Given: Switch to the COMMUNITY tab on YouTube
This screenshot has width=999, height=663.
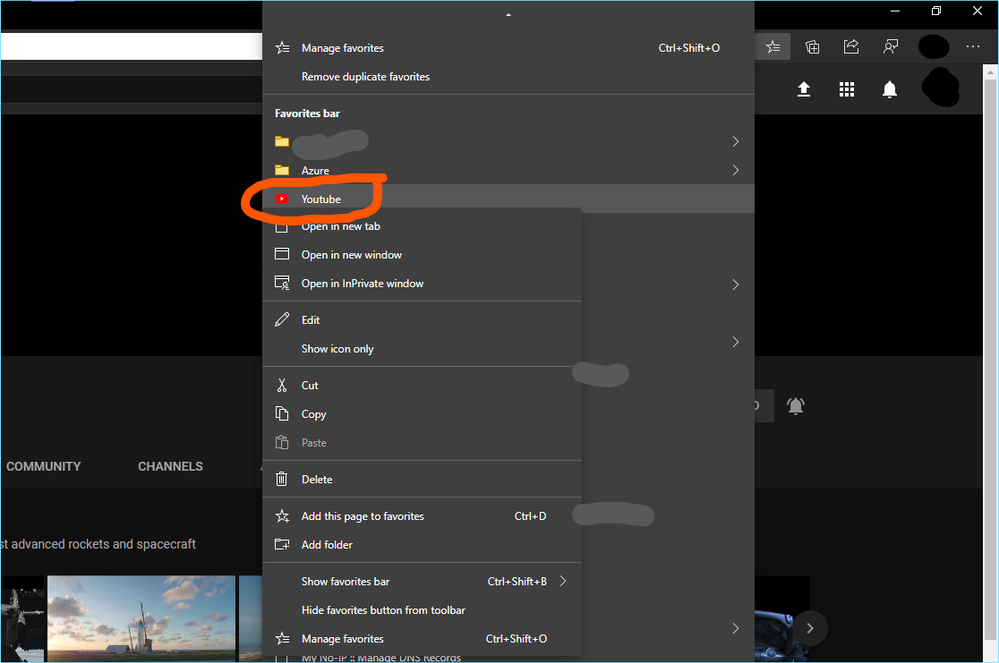Looking at the screenshot, I should click(x=43, y=466).
